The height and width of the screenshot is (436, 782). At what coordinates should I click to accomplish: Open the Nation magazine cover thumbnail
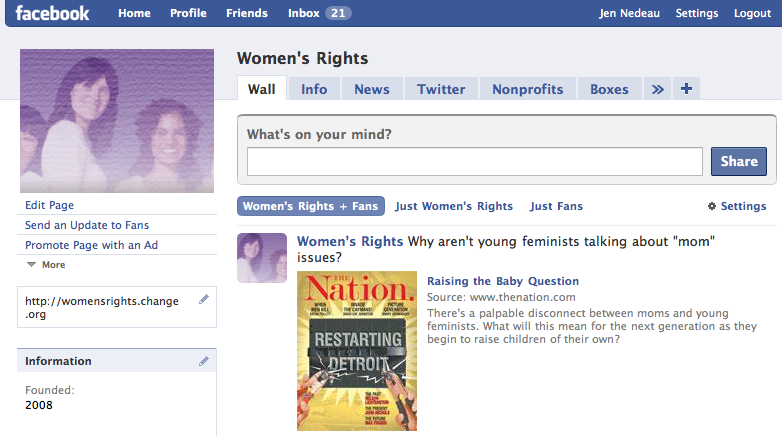point(357,351)
